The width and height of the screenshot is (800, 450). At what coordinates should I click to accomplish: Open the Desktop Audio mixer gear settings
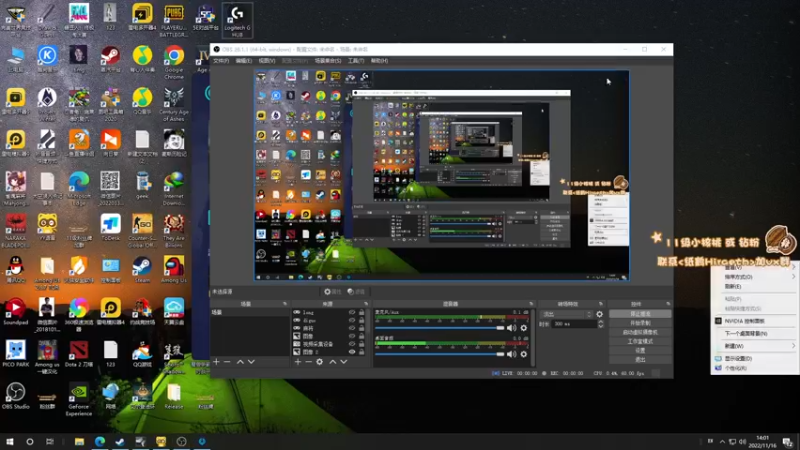[523, 354]
